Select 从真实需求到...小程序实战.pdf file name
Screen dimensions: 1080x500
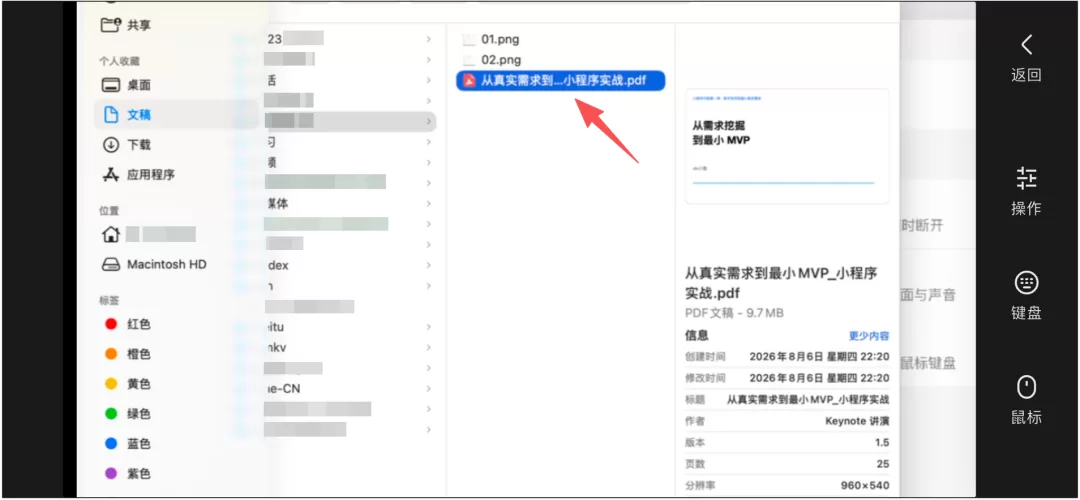click(x=563, y=81)
